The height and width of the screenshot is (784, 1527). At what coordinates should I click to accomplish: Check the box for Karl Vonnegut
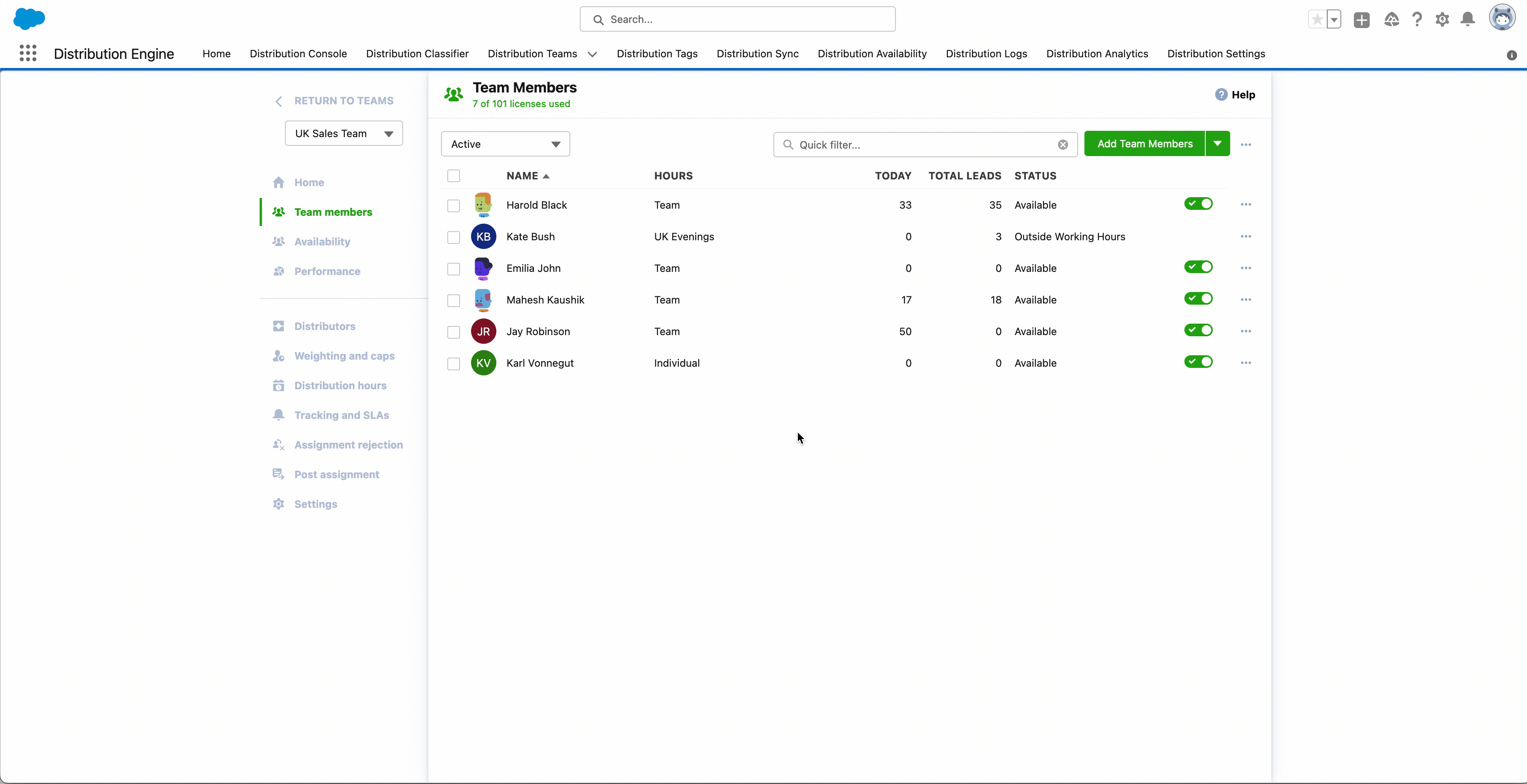coord(454,364)
